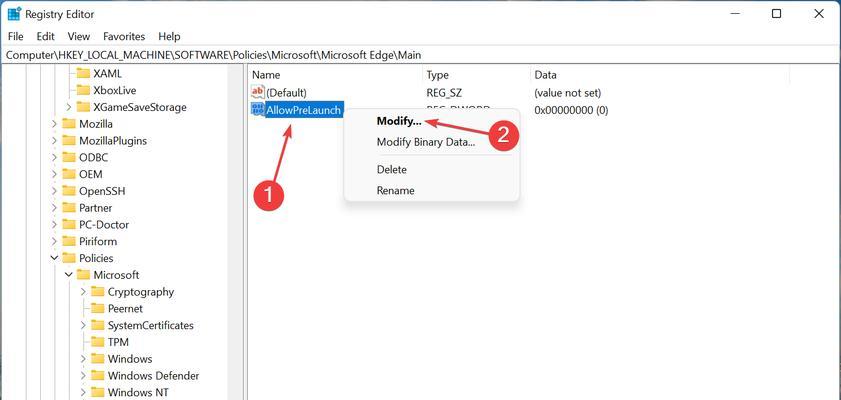841x400 pixels.
Task: Click the Peernet folder icon
Action: pos(97,308)
